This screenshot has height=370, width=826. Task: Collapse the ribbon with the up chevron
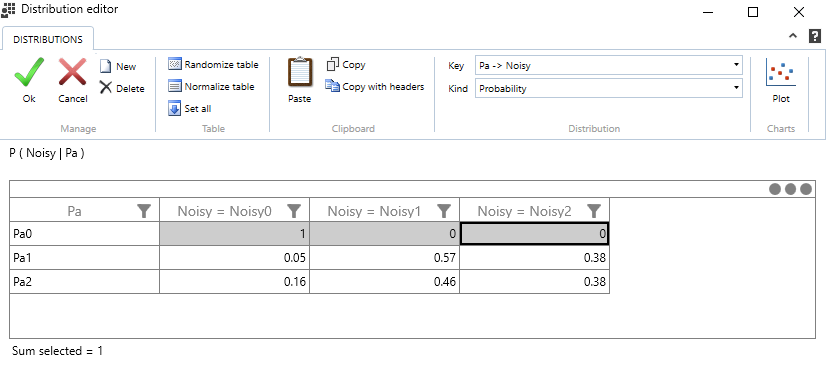793,36
